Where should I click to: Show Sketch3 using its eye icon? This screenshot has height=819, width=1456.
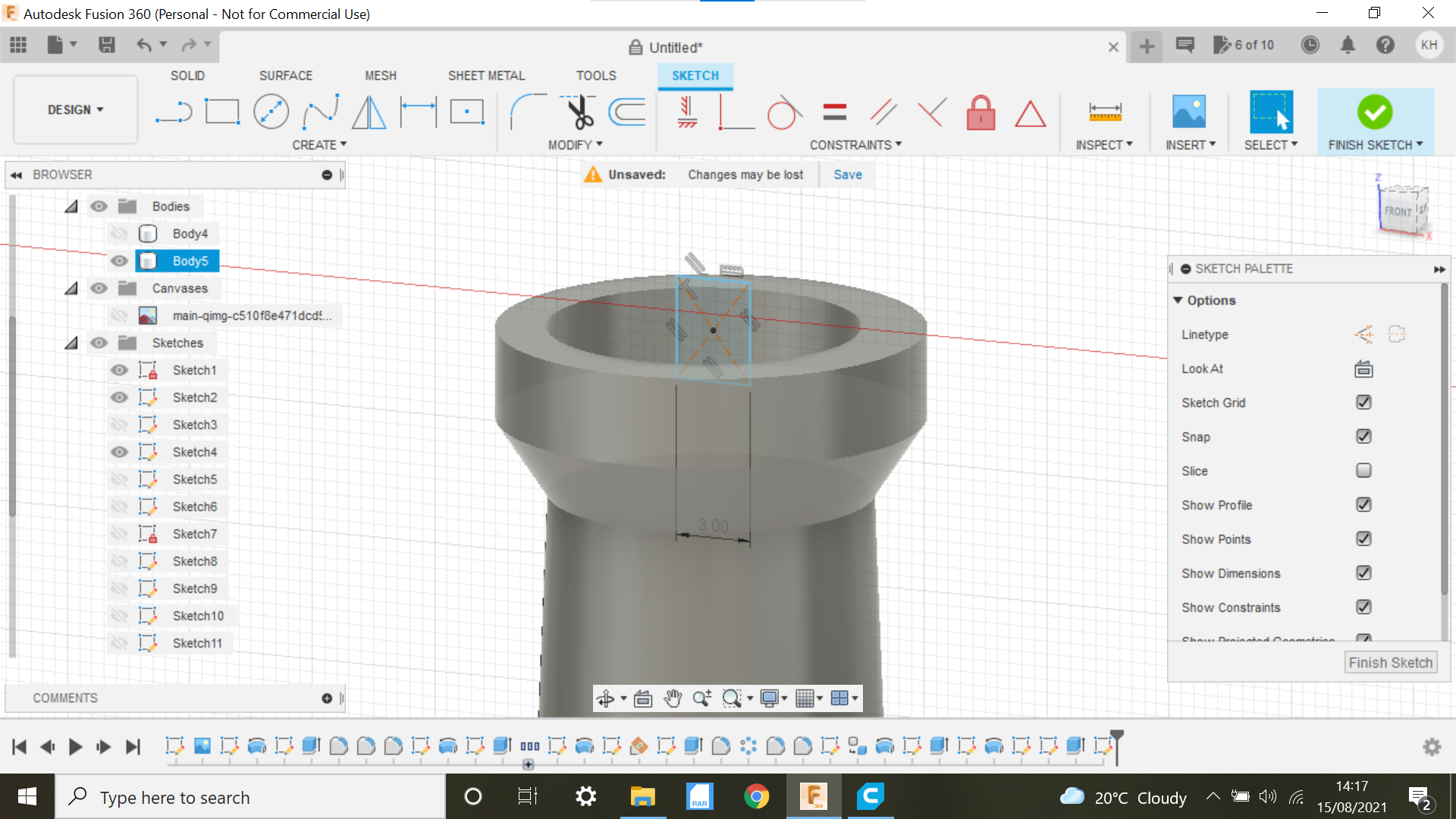coord(119,425)
